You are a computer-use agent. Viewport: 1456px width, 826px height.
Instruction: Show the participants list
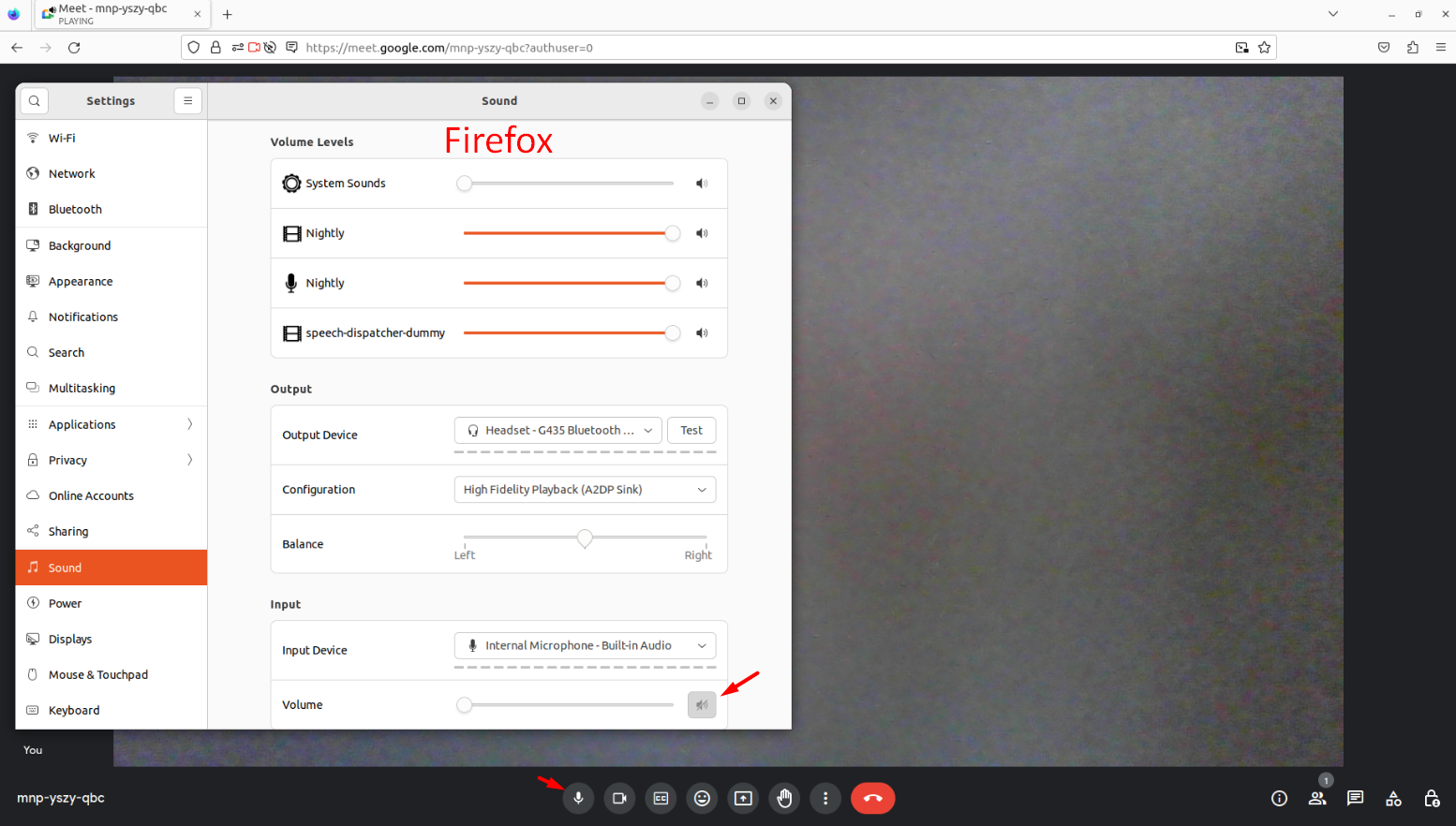tap(1317, 798)
